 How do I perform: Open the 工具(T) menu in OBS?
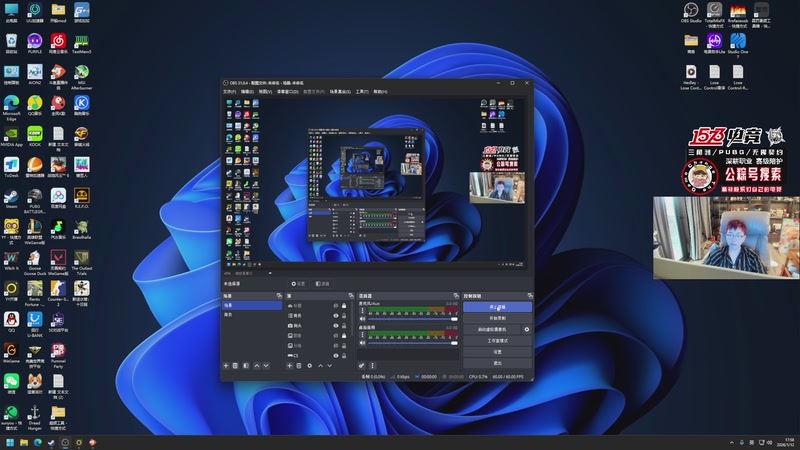362,92
